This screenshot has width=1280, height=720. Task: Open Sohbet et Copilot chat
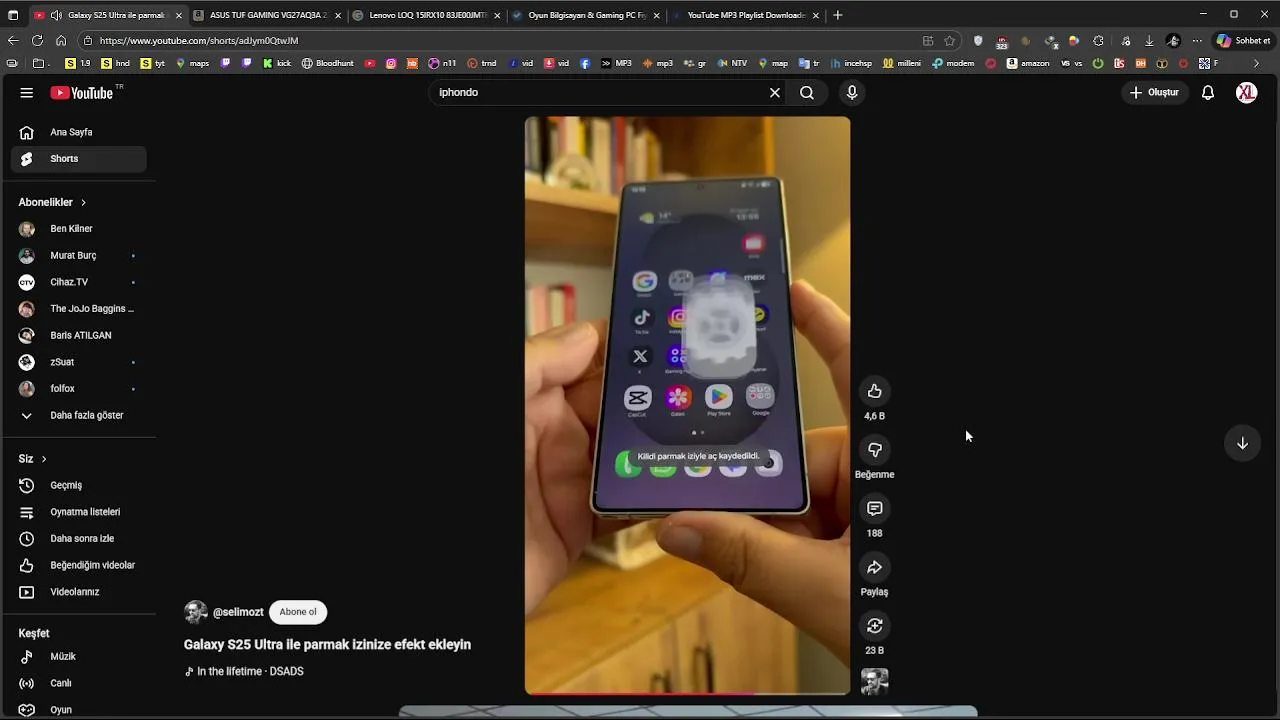click(1243, 41)
